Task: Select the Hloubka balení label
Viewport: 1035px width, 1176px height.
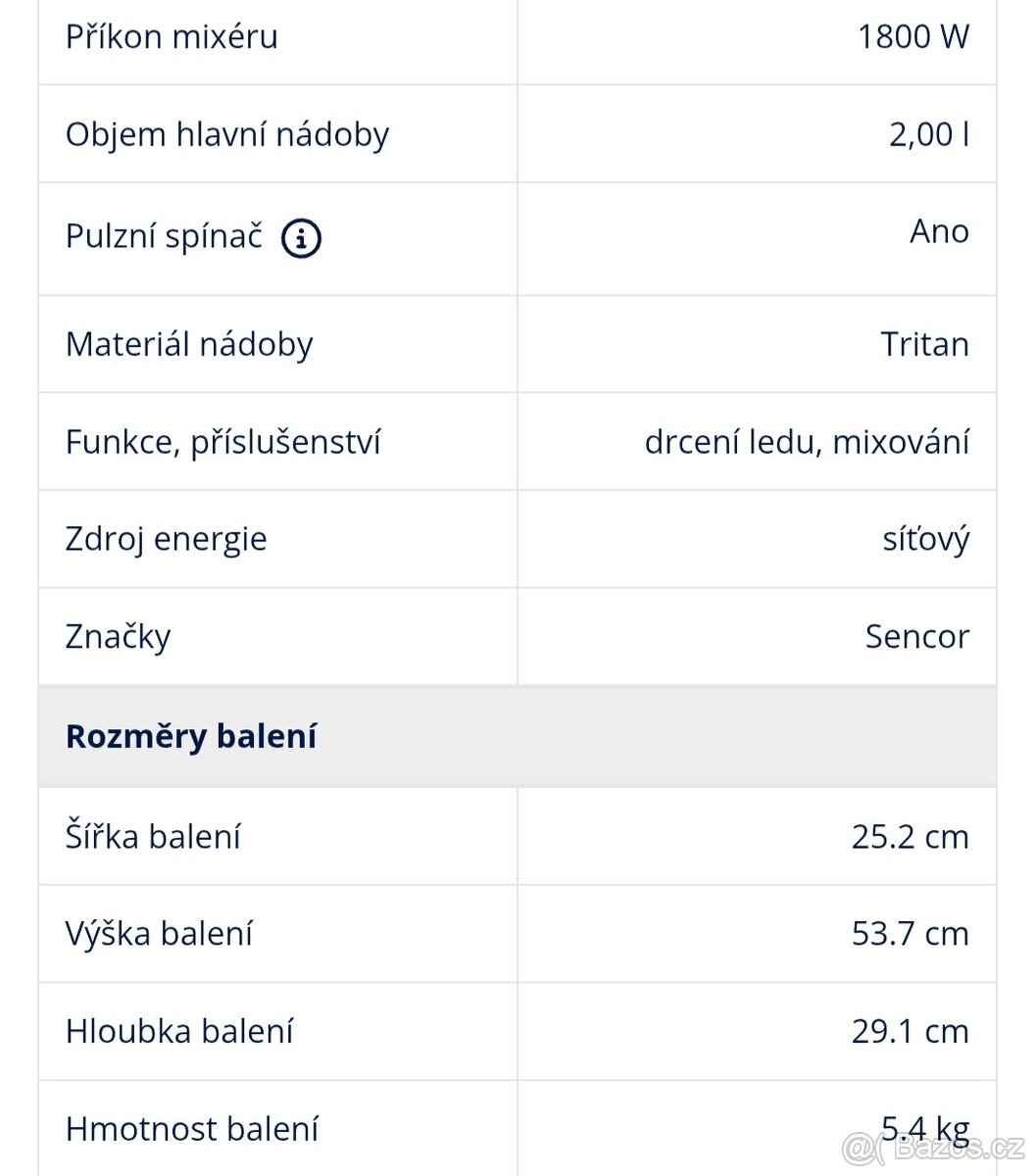Action: 179,1031
